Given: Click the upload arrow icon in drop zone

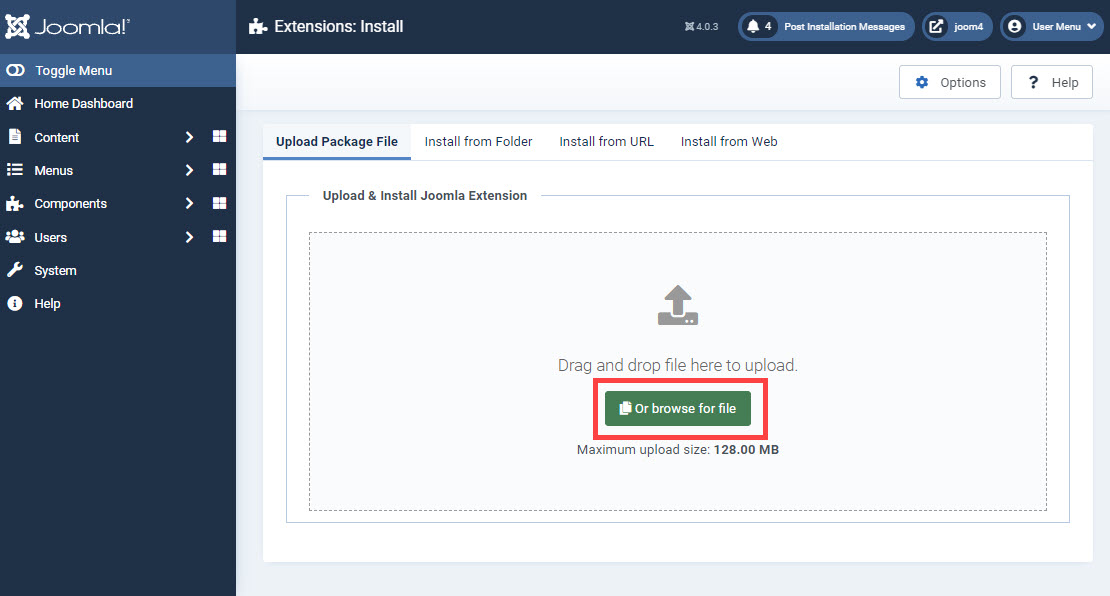Looking at the screenshot, I should click(x=677, y=305).
